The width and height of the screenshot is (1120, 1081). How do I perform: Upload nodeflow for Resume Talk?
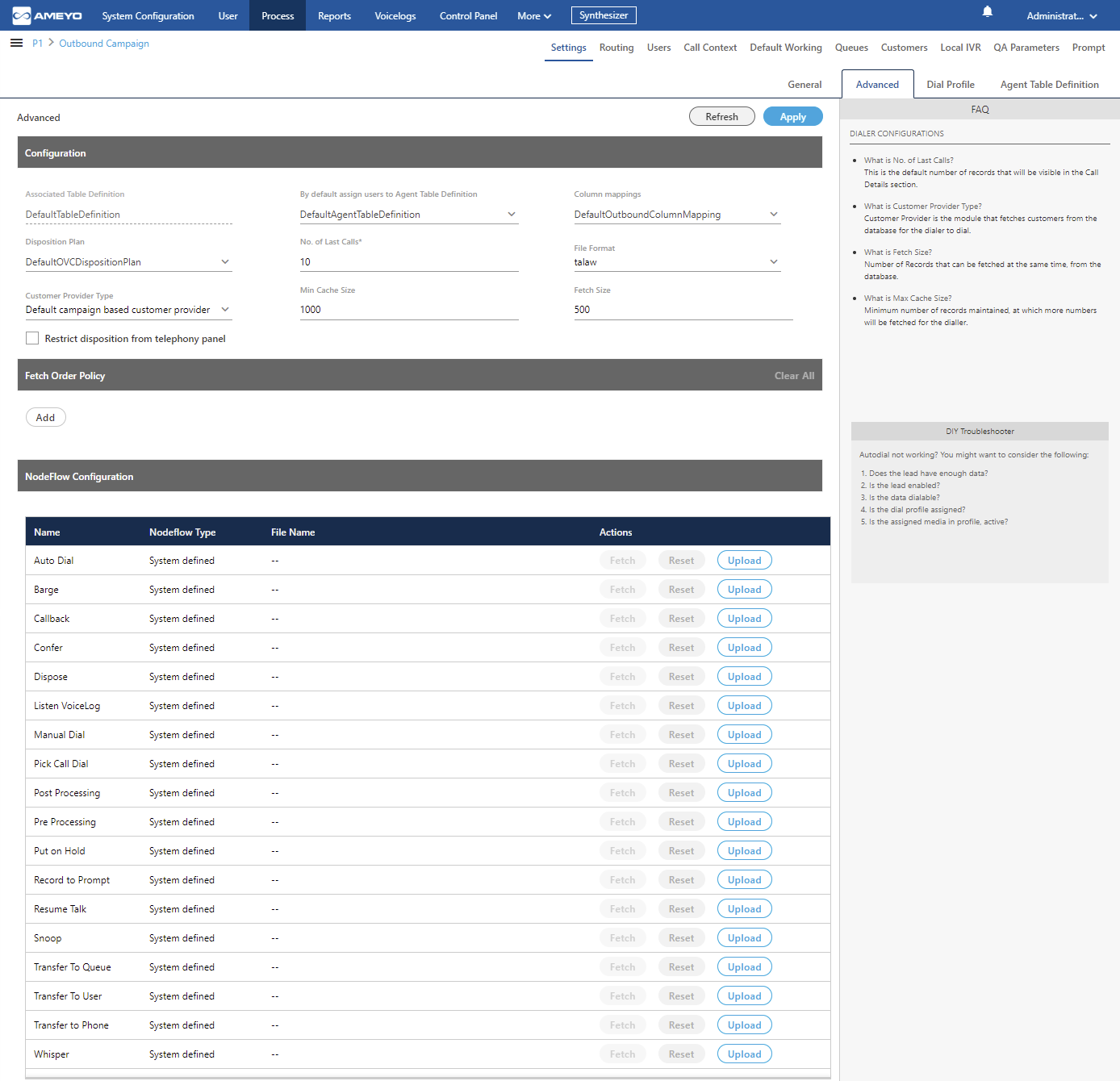(x=744, y=909)
